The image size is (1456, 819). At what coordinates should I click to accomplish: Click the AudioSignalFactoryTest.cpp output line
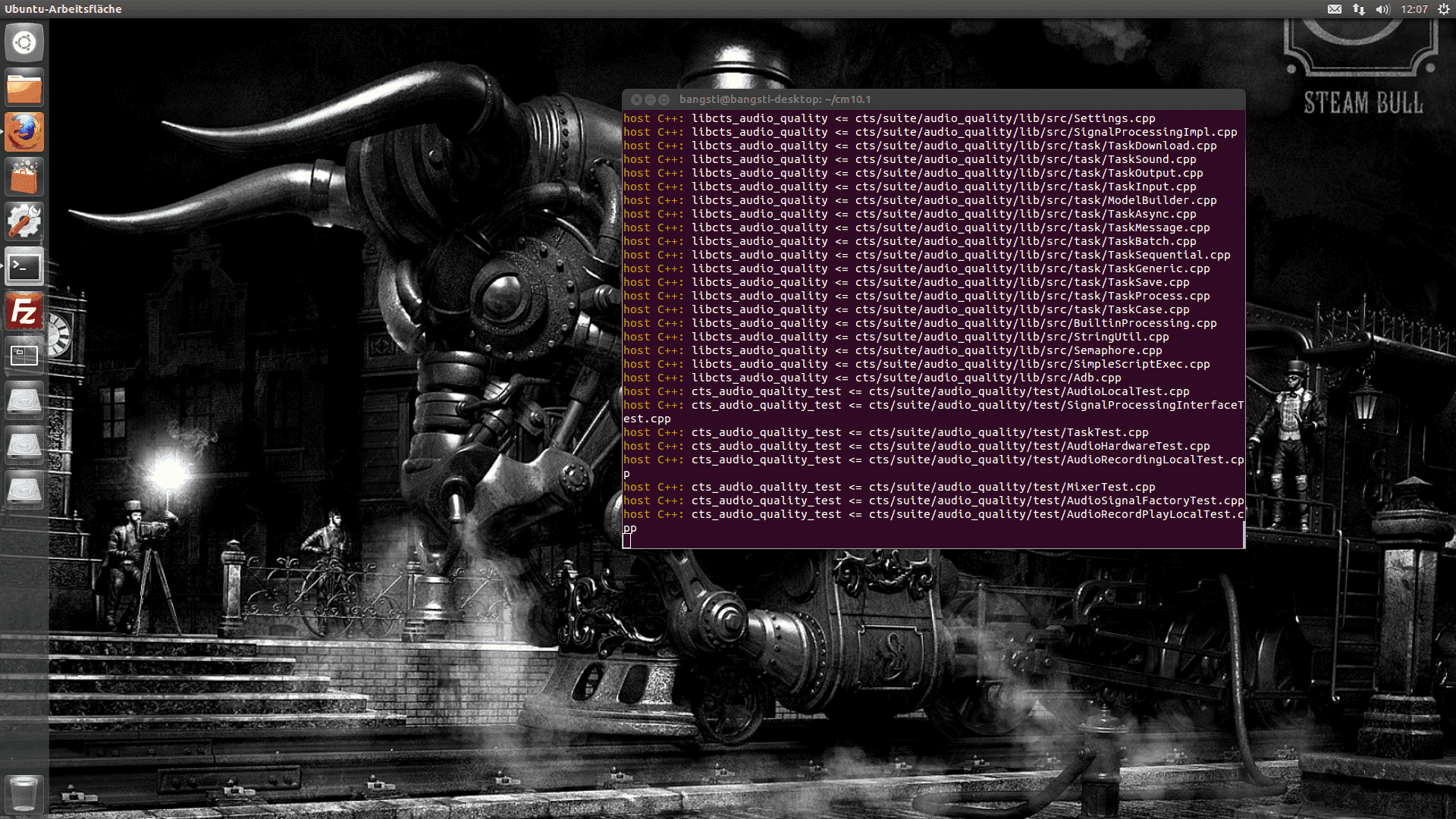point(934,500)
